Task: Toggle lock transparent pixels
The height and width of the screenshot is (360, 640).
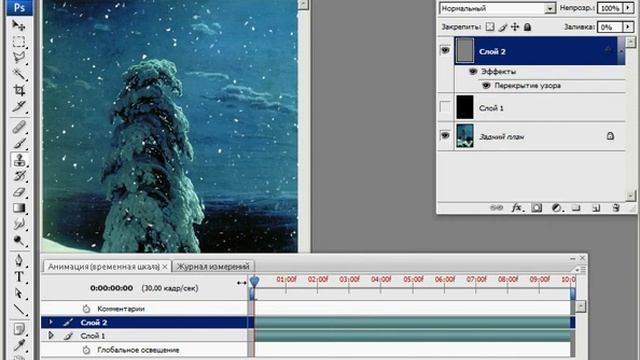Action: click(490, 27)
